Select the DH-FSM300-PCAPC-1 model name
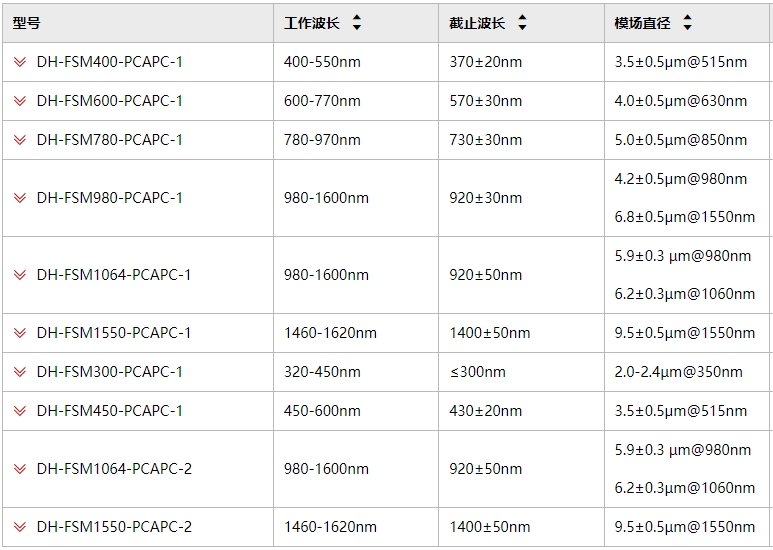773x550 pixels. tap(109, 372)
